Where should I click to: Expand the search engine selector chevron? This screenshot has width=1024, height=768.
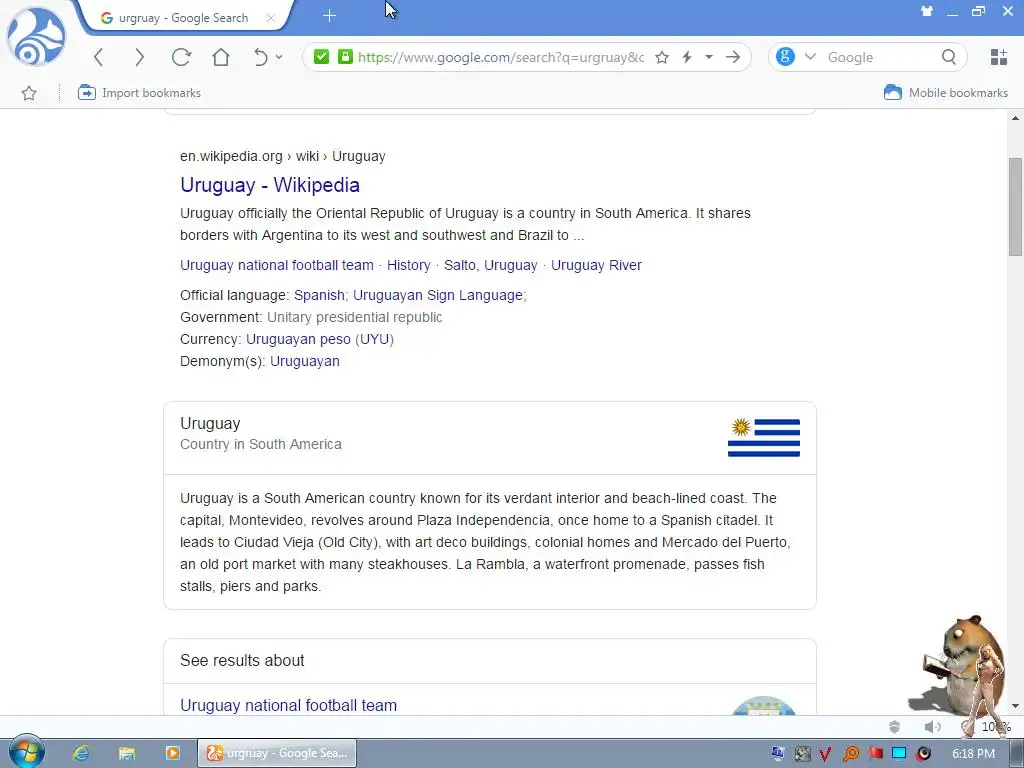[810, 57]
